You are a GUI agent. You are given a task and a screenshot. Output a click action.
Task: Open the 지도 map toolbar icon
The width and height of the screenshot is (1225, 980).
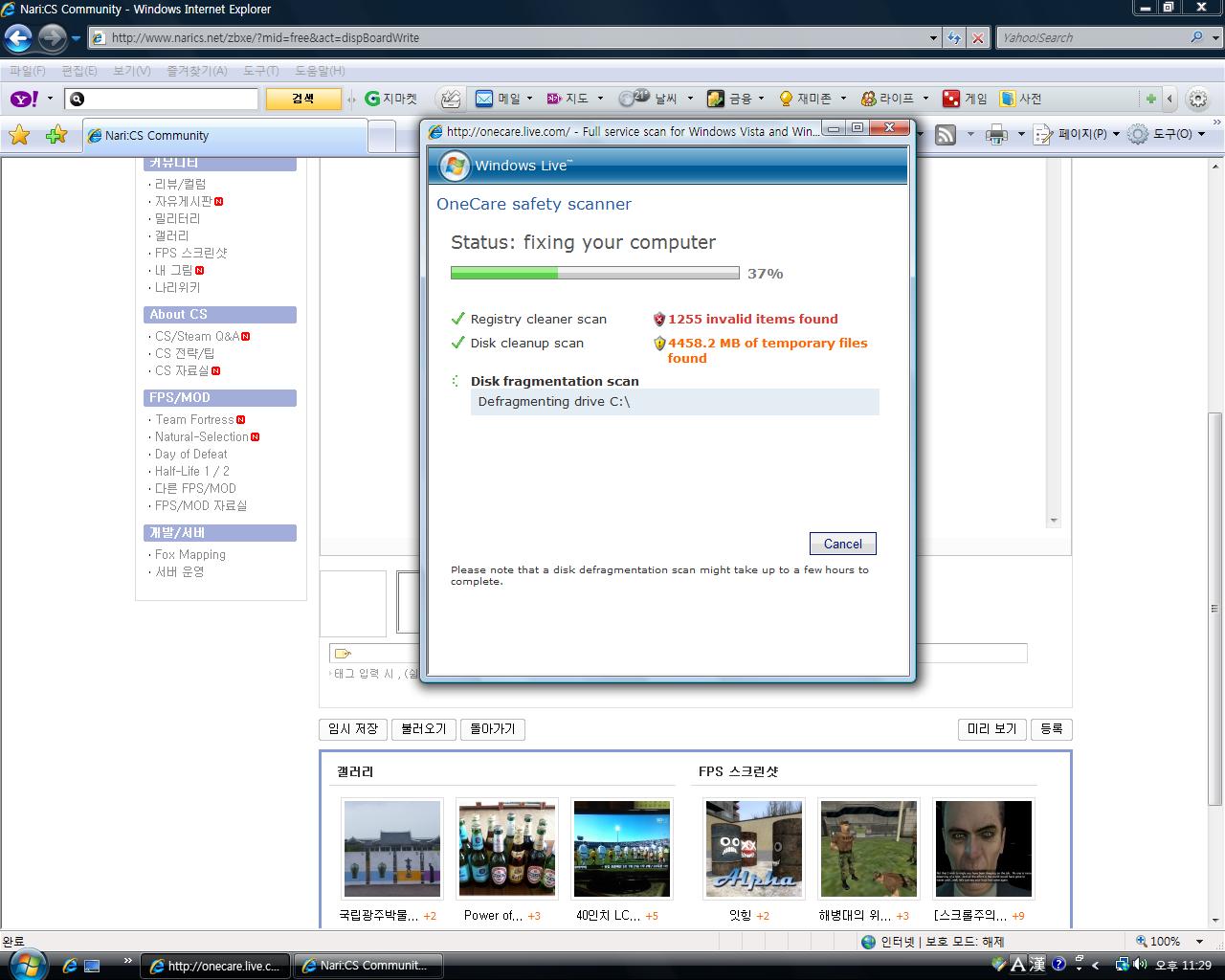tap(567, 99)
